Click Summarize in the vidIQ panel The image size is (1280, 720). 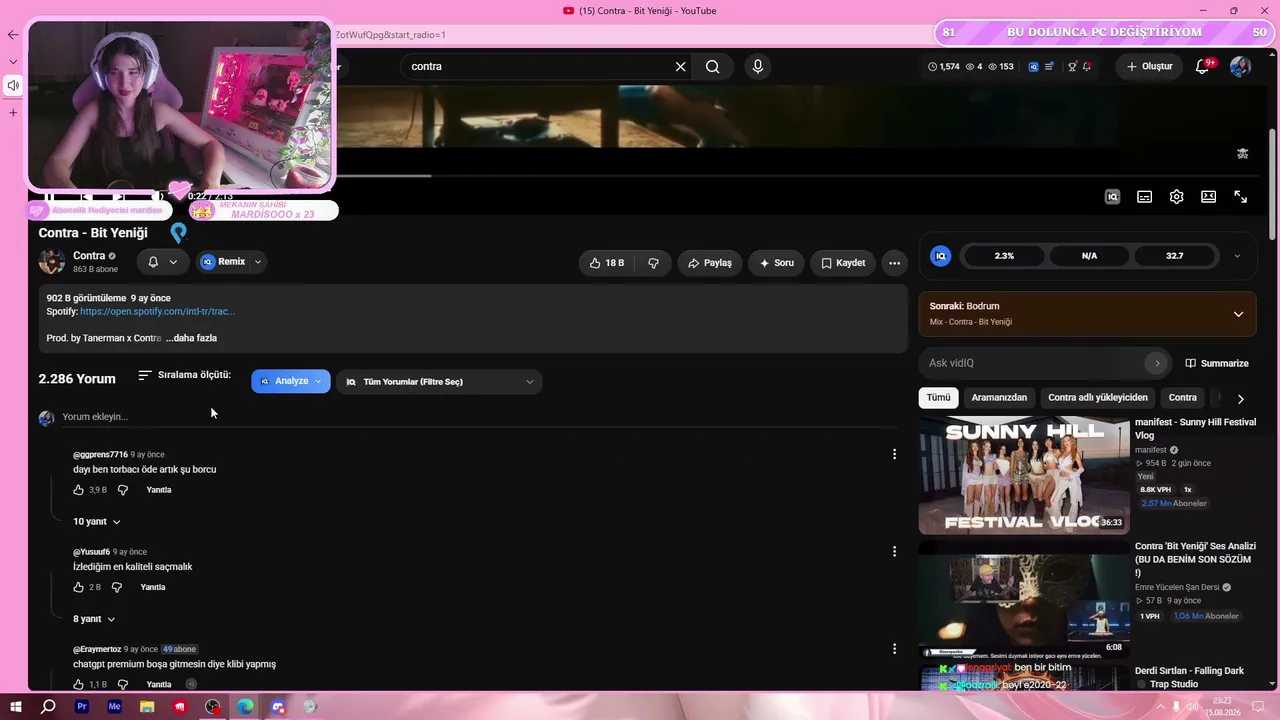pyautogui.click(x=1217, y=363)
